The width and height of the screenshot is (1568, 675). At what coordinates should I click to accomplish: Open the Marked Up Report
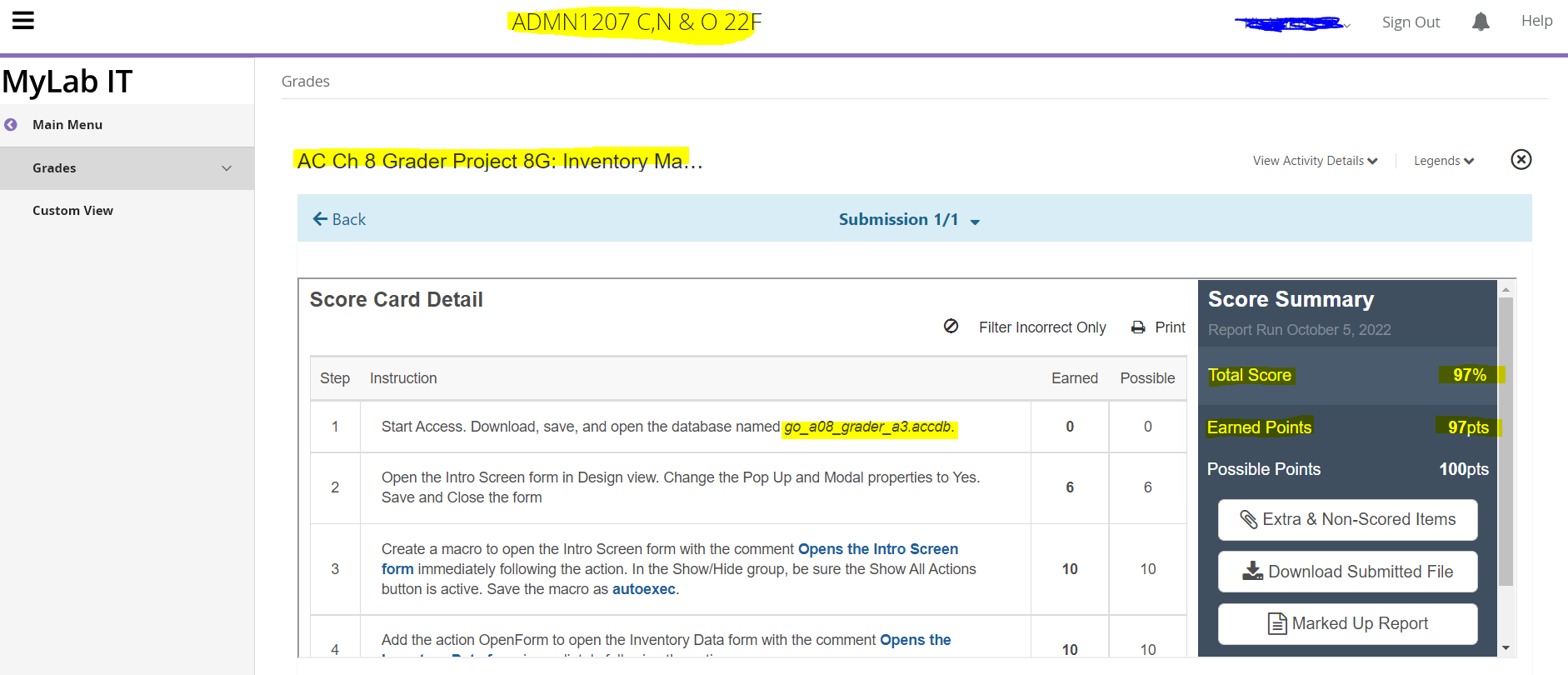point(1347,623)
